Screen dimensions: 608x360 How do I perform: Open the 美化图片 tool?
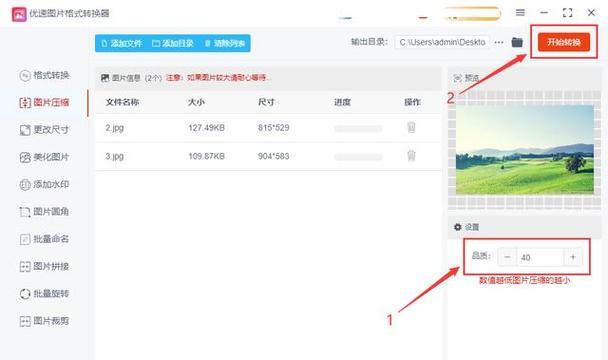[x=44, y=157]
